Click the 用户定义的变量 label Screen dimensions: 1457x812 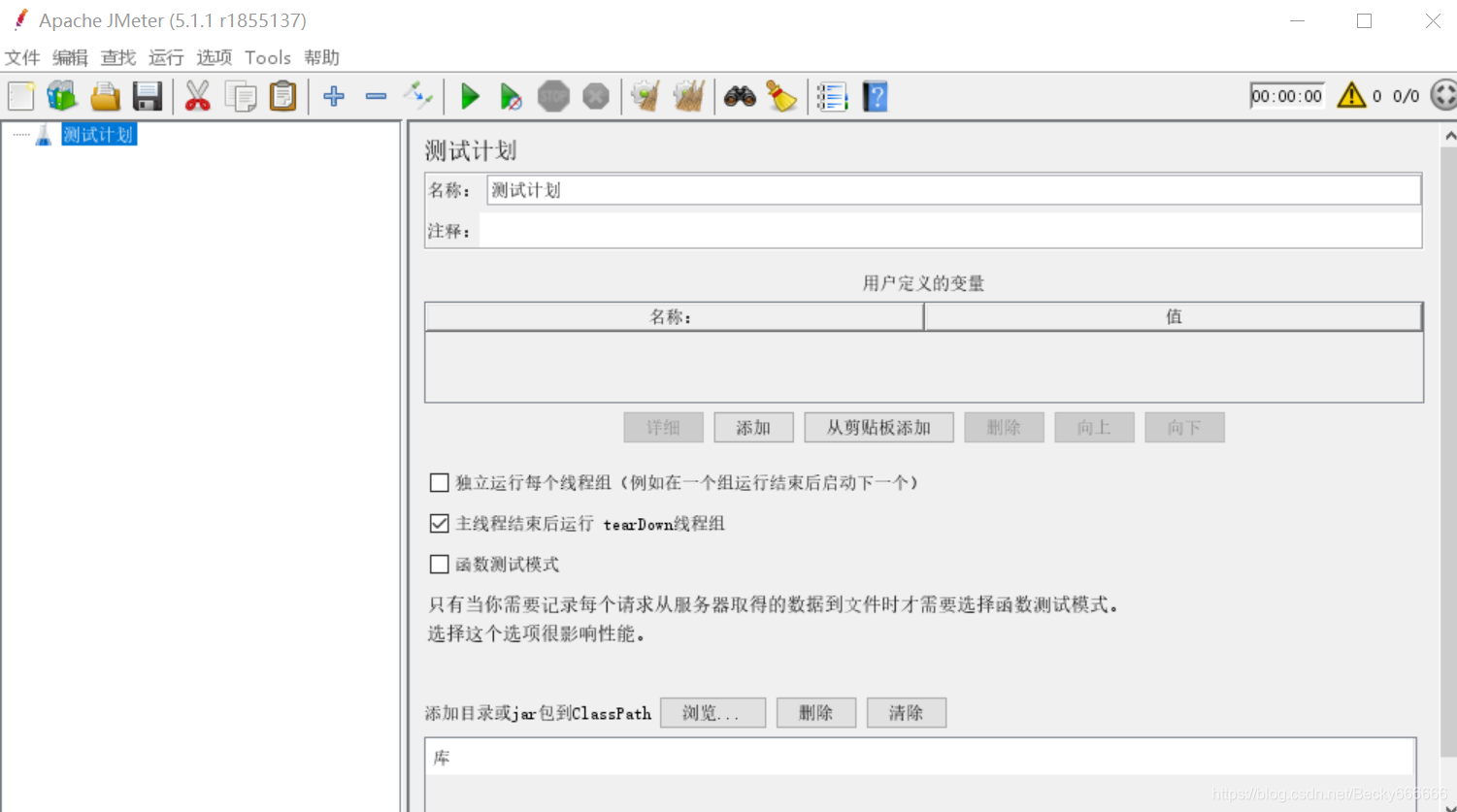923,283
